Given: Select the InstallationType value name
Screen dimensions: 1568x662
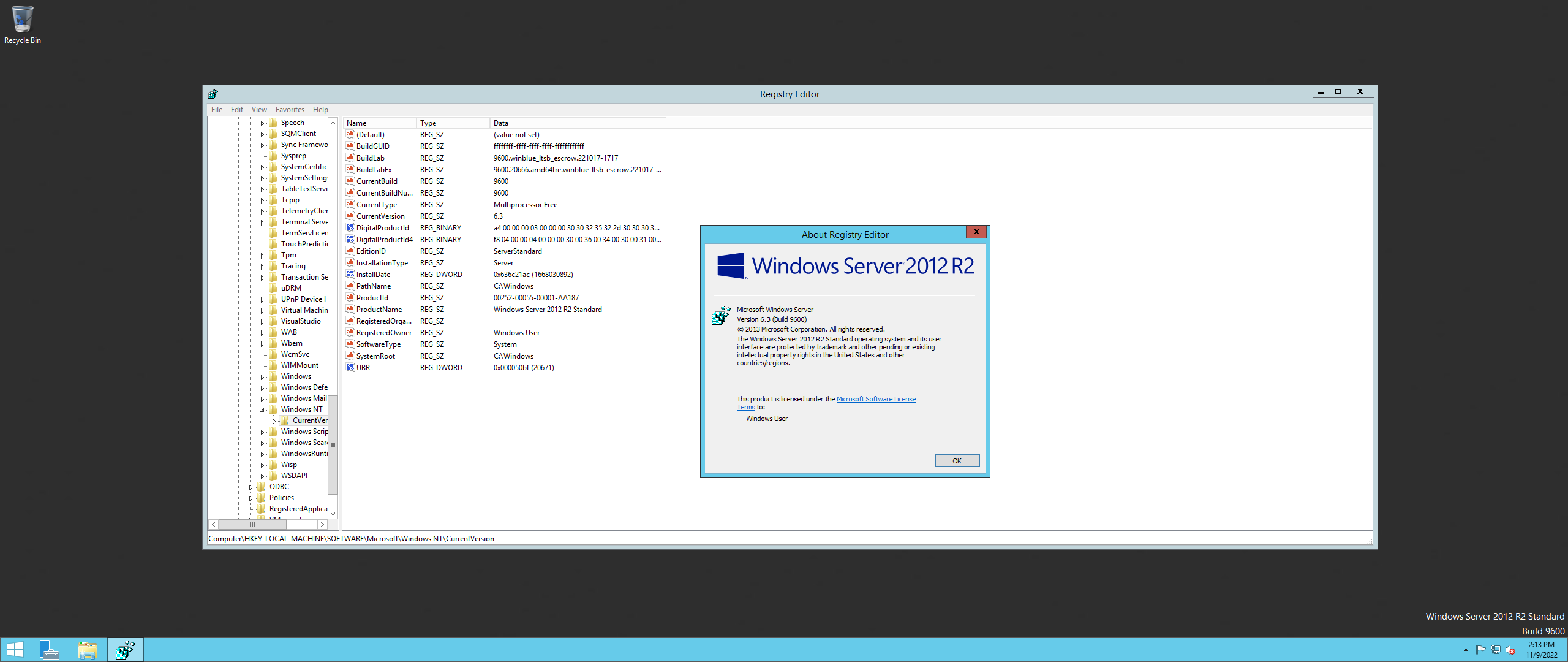Looking at the screenshot, I should 382,262.
